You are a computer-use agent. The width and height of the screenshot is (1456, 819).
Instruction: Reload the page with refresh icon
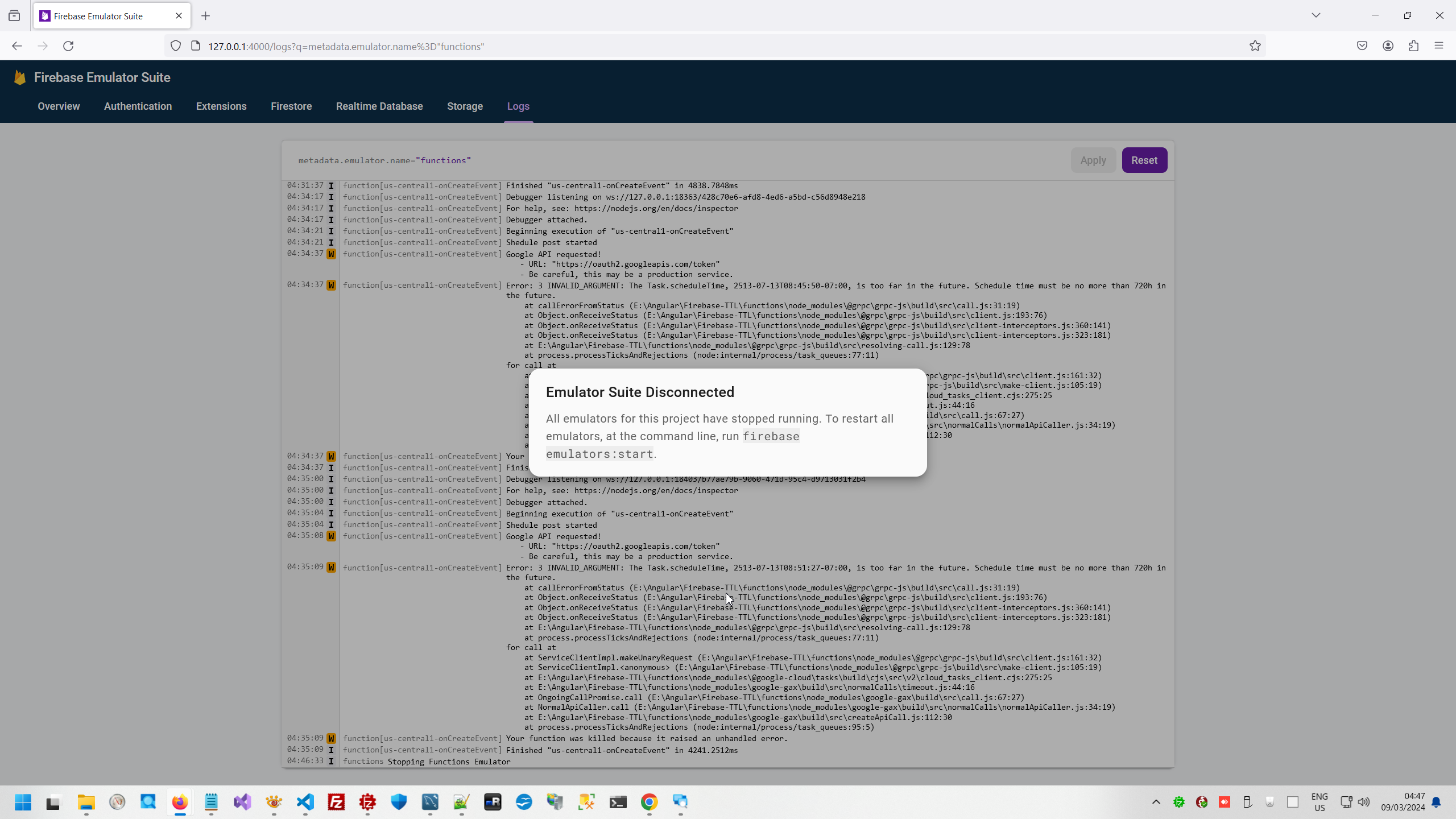(x=68, y=46)
